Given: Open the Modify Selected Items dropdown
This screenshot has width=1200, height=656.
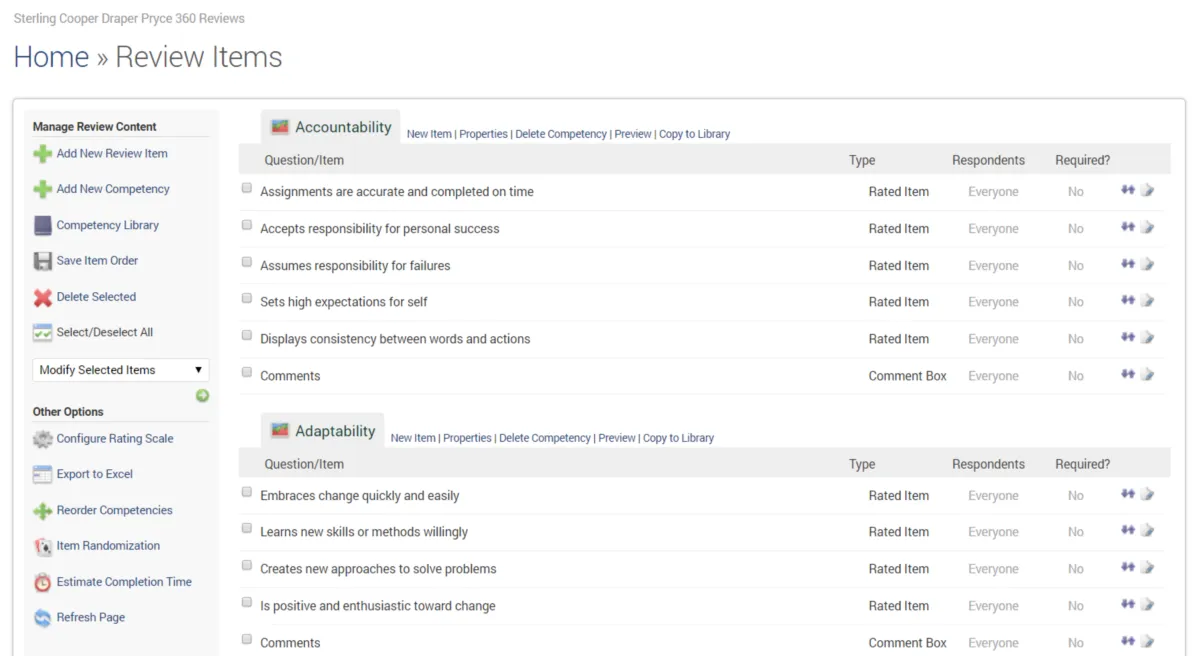Looking at the screenshot, I should [x=120, y=370].
